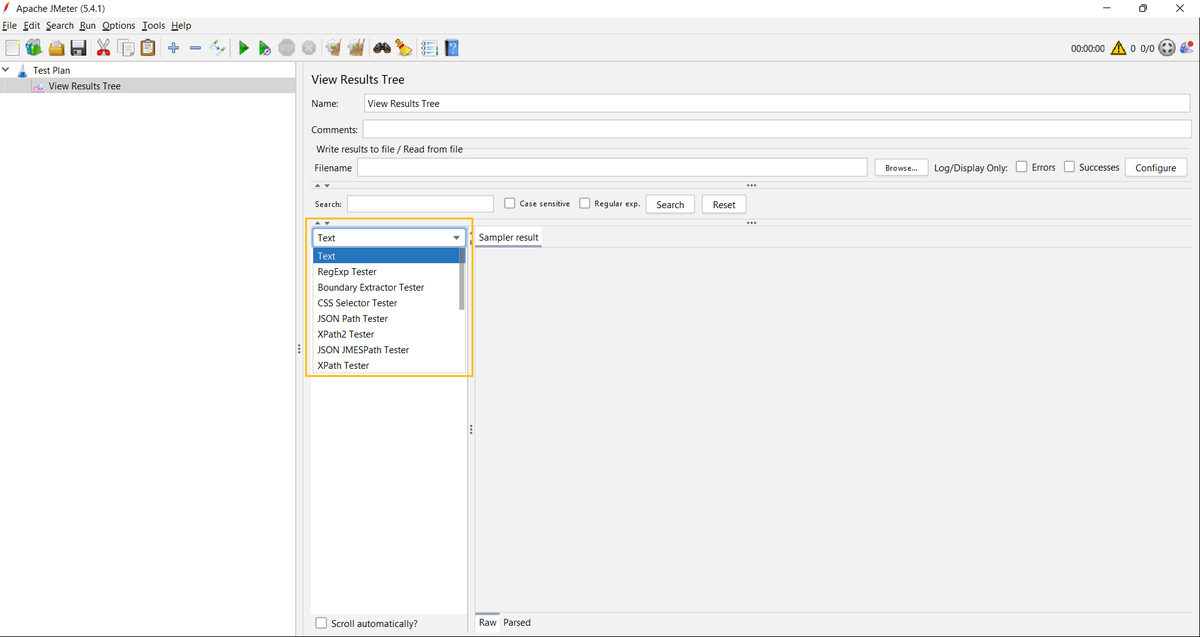Toggle the Successes checkbox

[1069, 167]
